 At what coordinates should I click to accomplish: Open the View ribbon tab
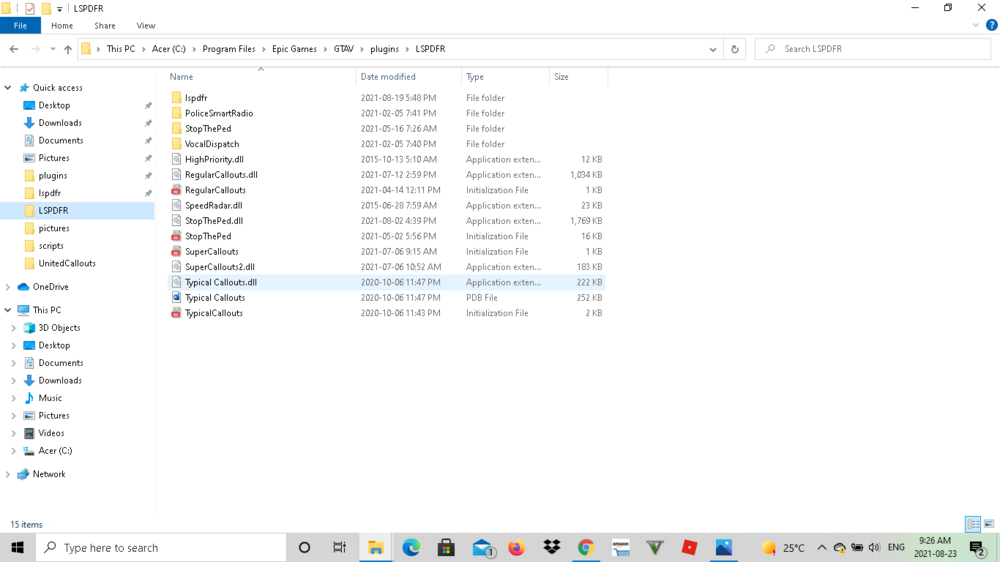pos(145,26)
